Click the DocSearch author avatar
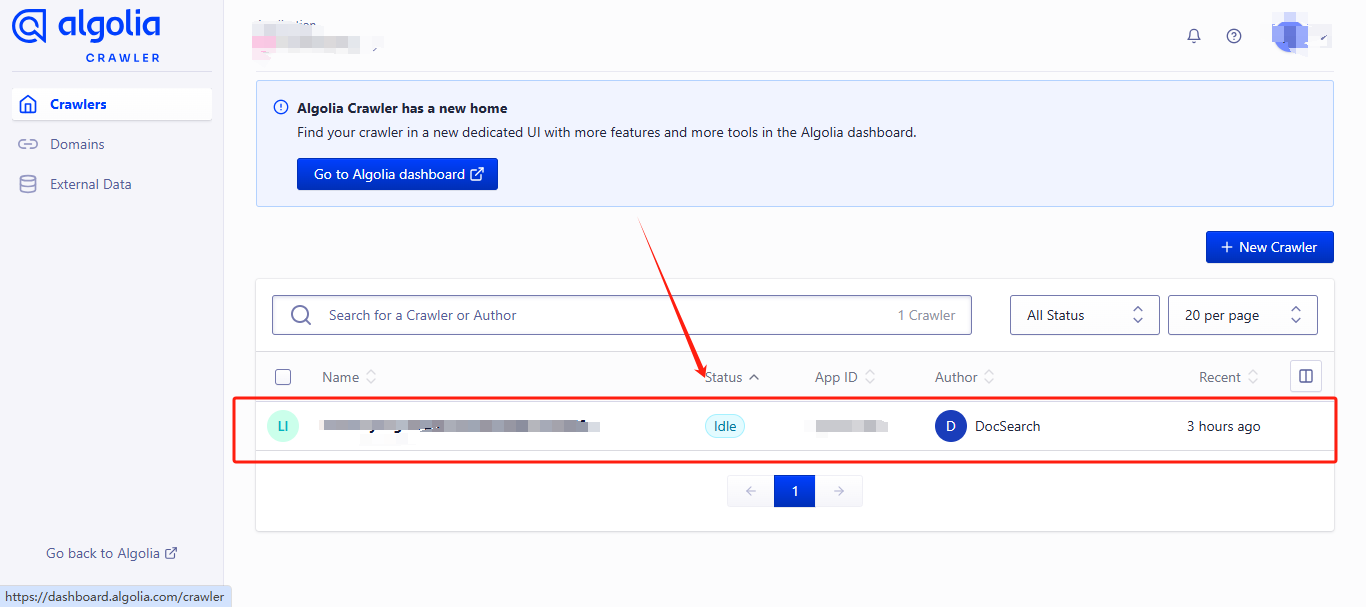1366x607 pixels. 951,426
